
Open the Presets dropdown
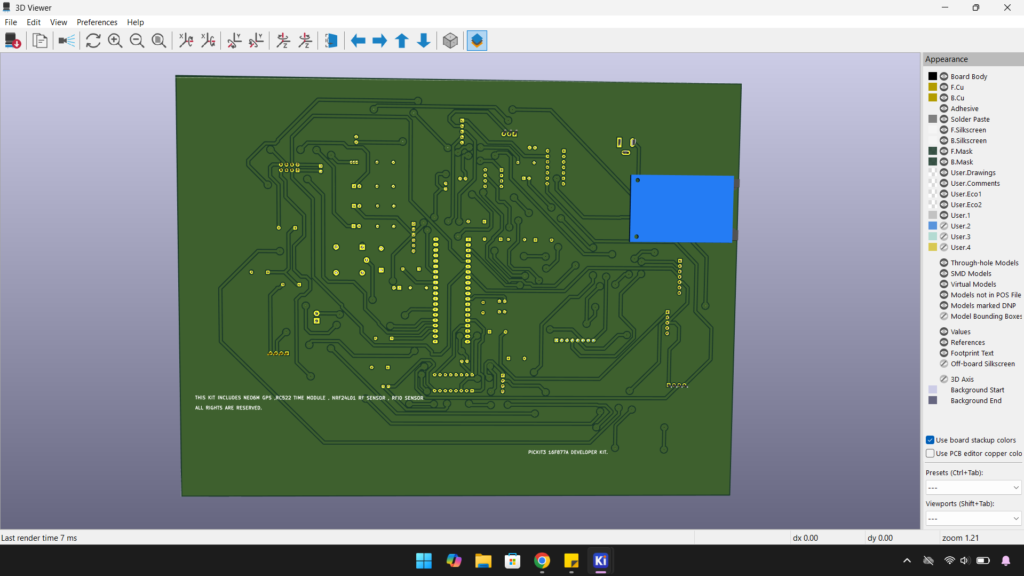(973, 488)
